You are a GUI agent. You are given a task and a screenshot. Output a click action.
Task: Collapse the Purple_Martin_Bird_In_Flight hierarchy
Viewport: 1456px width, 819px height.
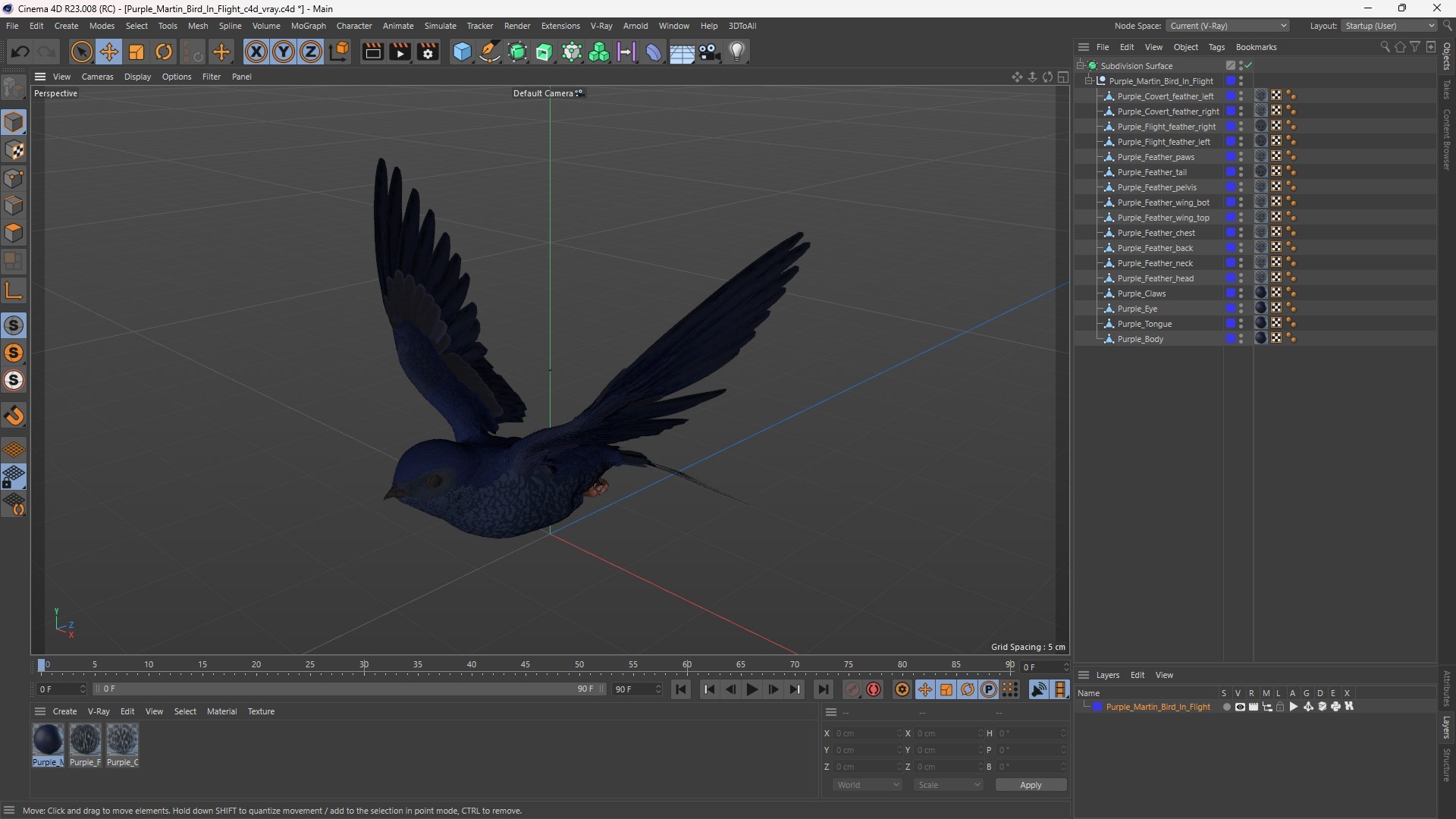[x=1089, y=81]
